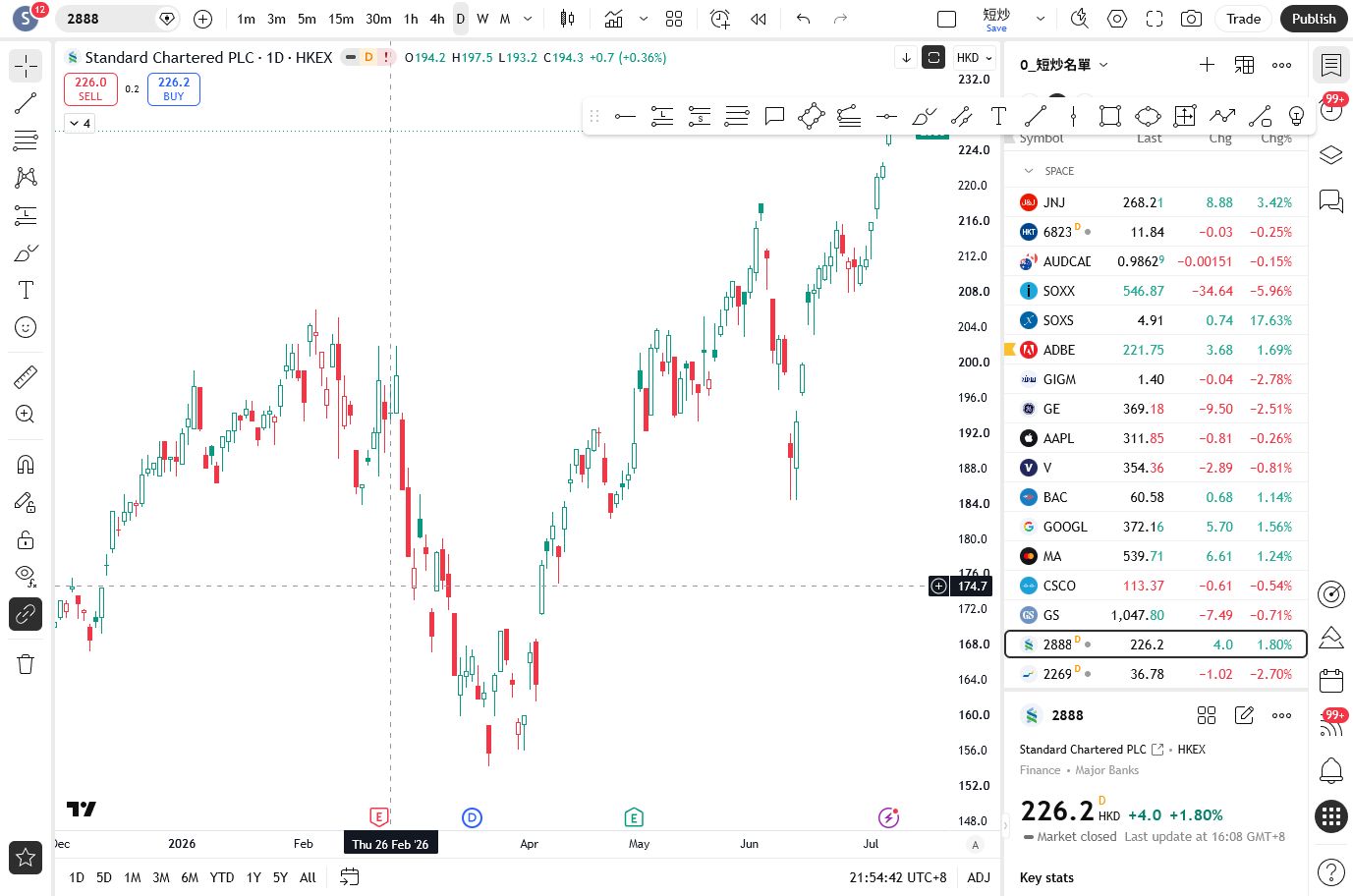Image resolution: width=1353 pixels, height=896 pixels.
Task: Open the emoji icons tool
Action: click(26, 327)
